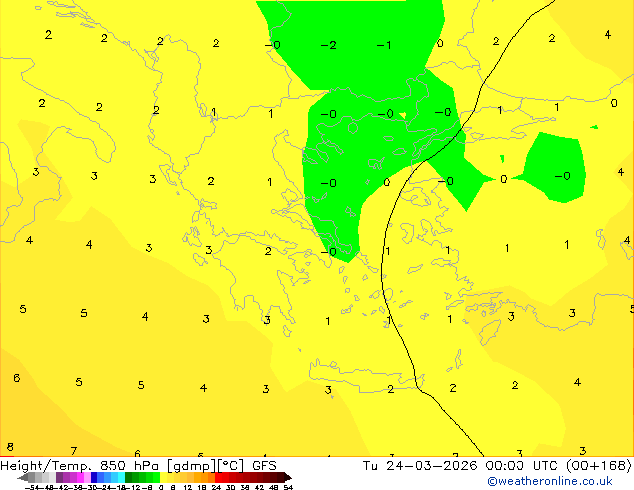This screenshot has height=490, width=634.
Task: Open the weatheronline.co.uk copyright link
Action: (x=550, y=481)
